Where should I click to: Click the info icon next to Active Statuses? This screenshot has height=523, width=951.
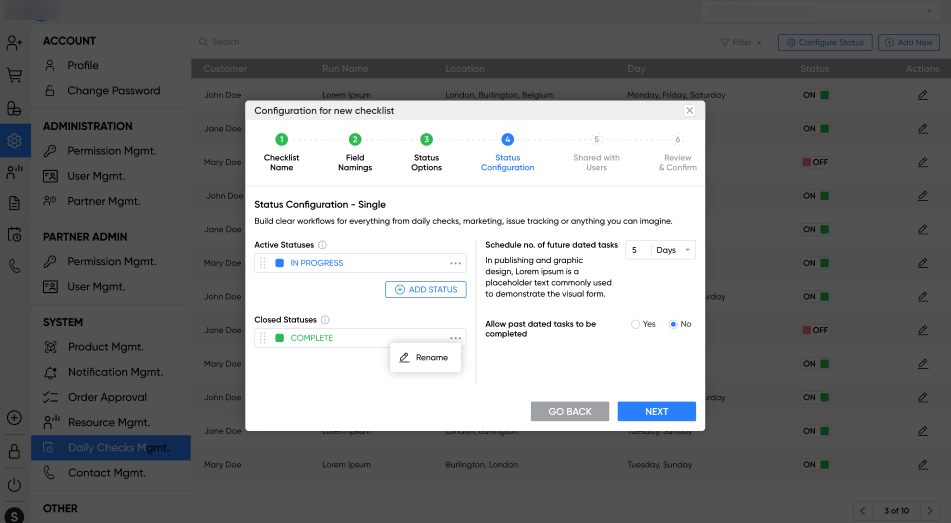[x=323, y=245]
